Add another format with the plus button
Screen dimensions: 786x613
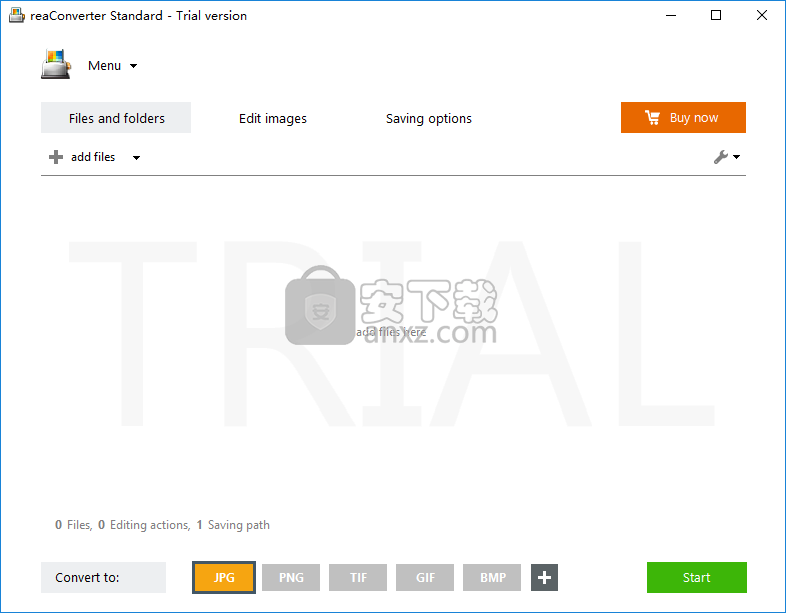pos(544,577)
